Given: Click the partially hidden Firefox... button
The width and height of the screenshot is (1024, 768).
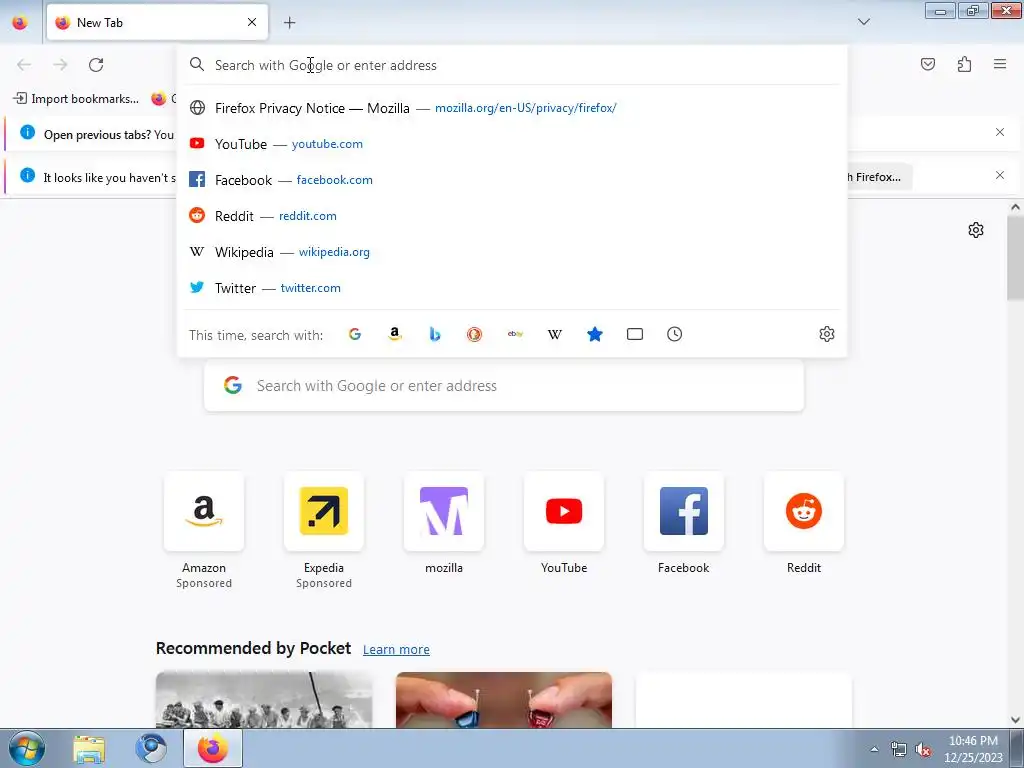Looking at the screenshot, I should [x=878, y=177].
